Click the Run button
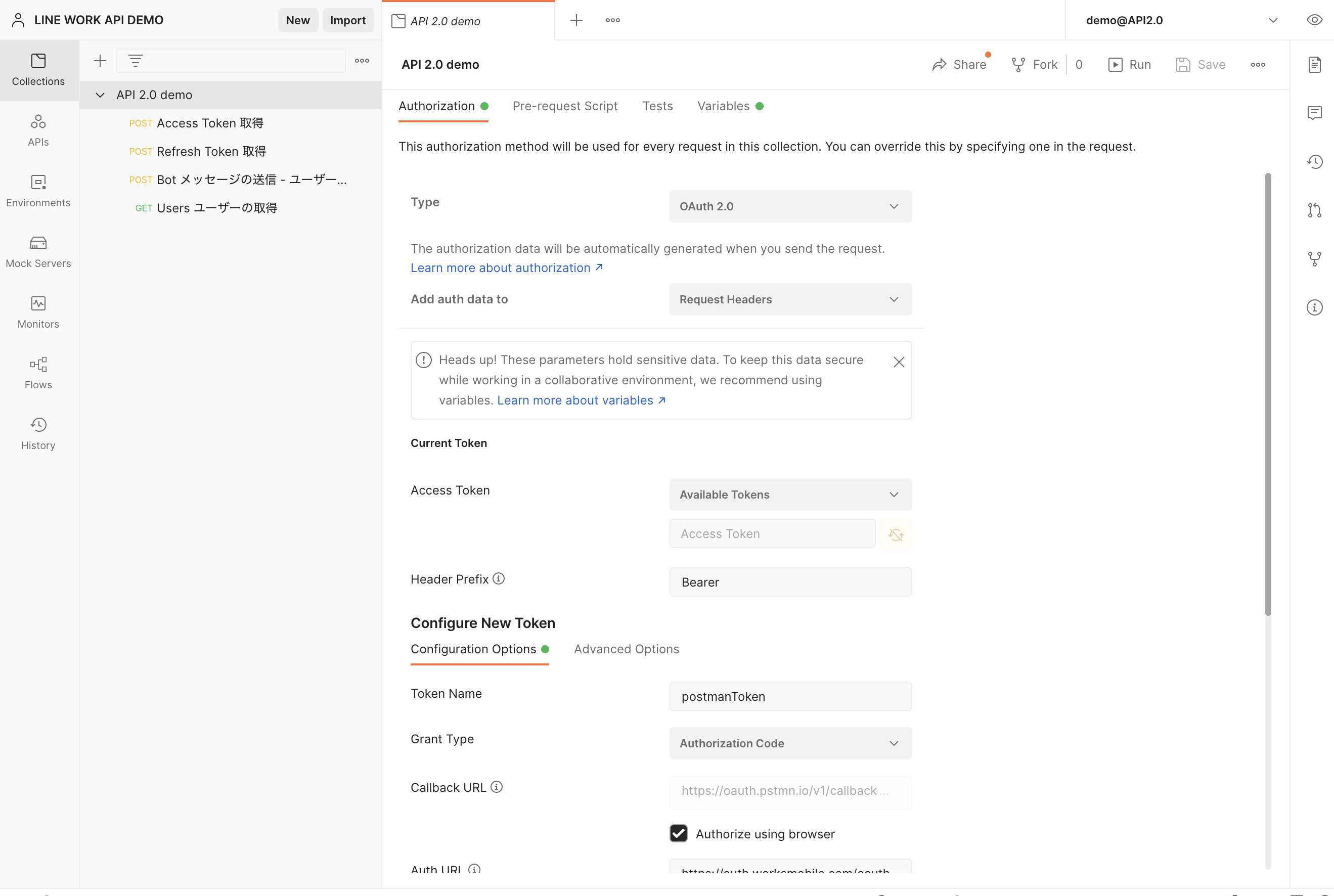 point(1130,64)
